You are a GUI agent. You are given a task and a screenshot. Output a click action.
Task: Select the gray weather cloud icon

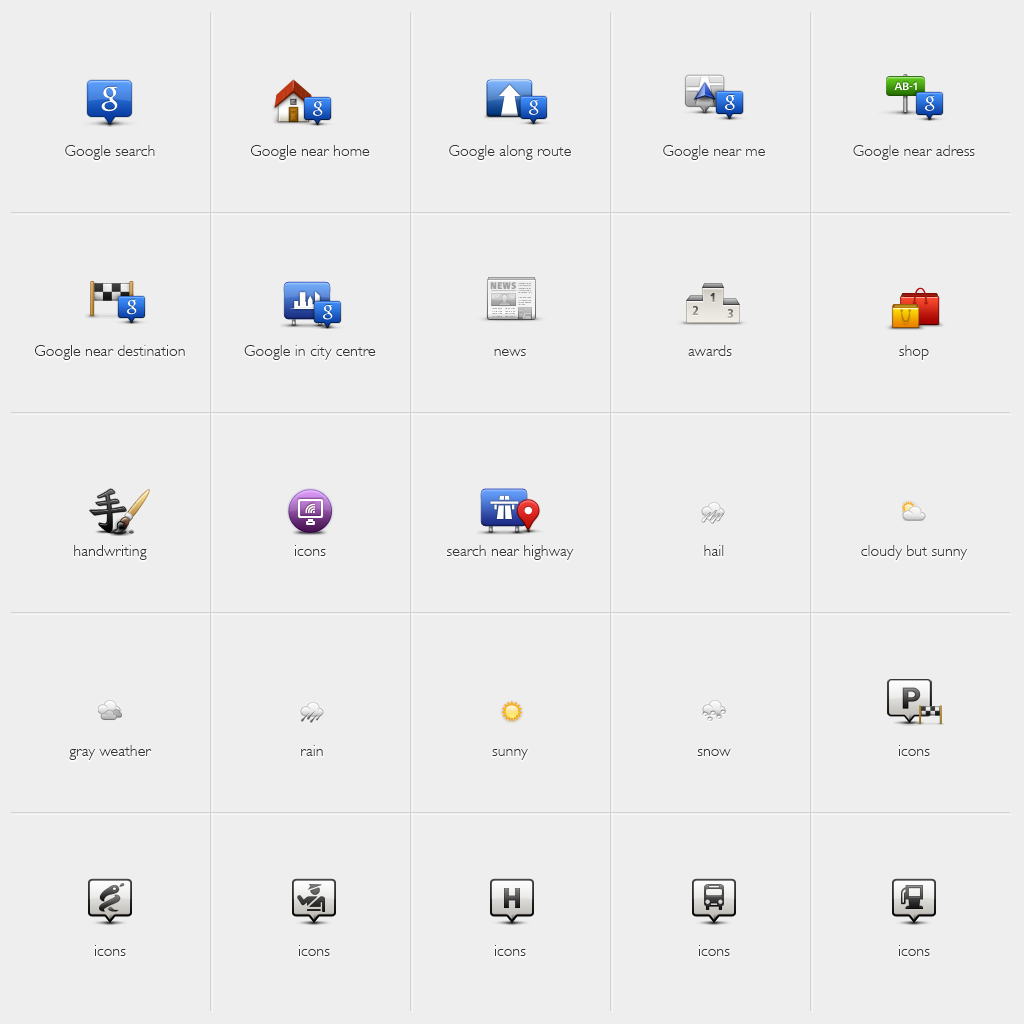click(x=110, y=712)
